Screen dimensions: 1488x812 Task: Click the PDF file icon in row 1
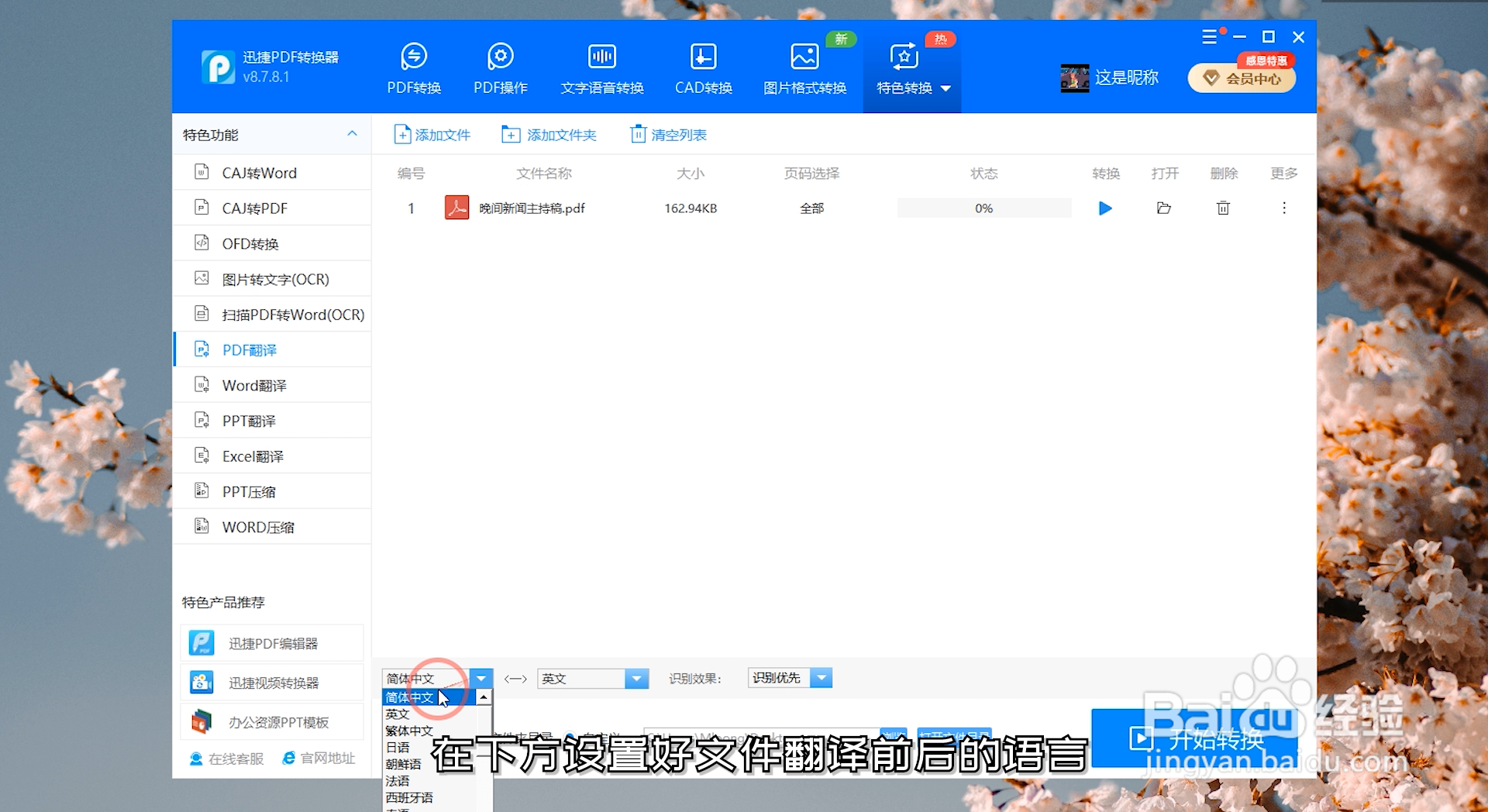456,208
